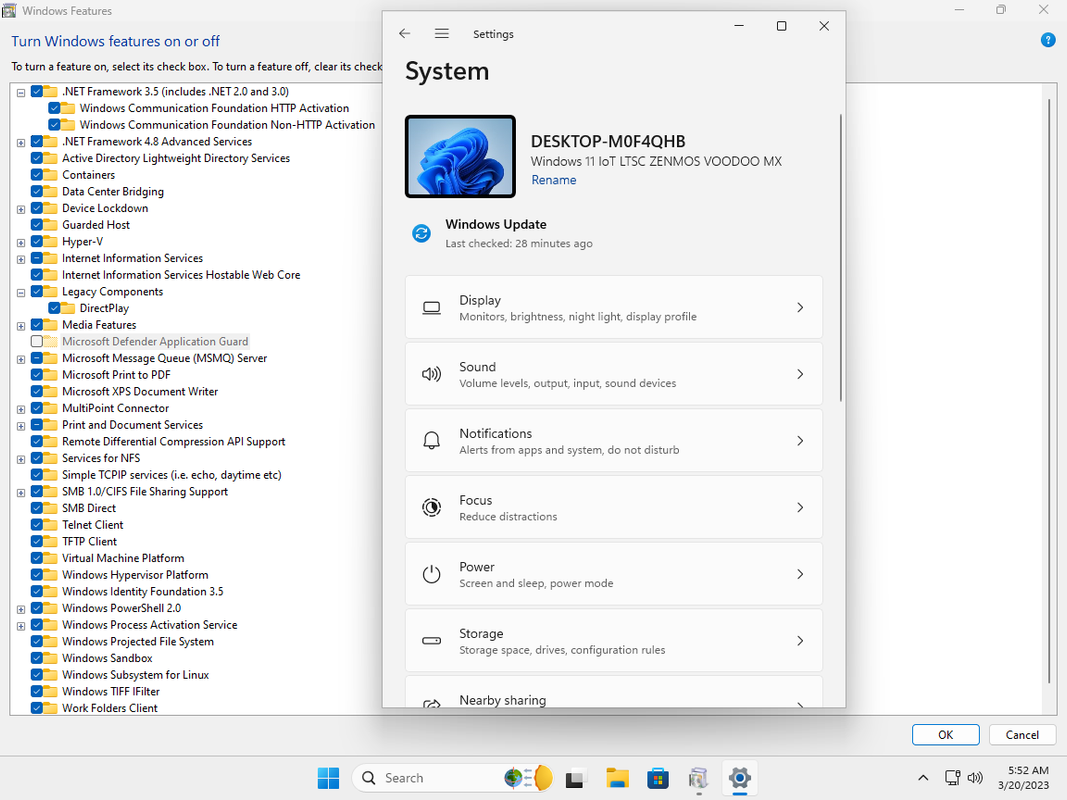Expand the Hyper-V tree node
This screenshot has height=800, width=1067.
pos(21,243)
